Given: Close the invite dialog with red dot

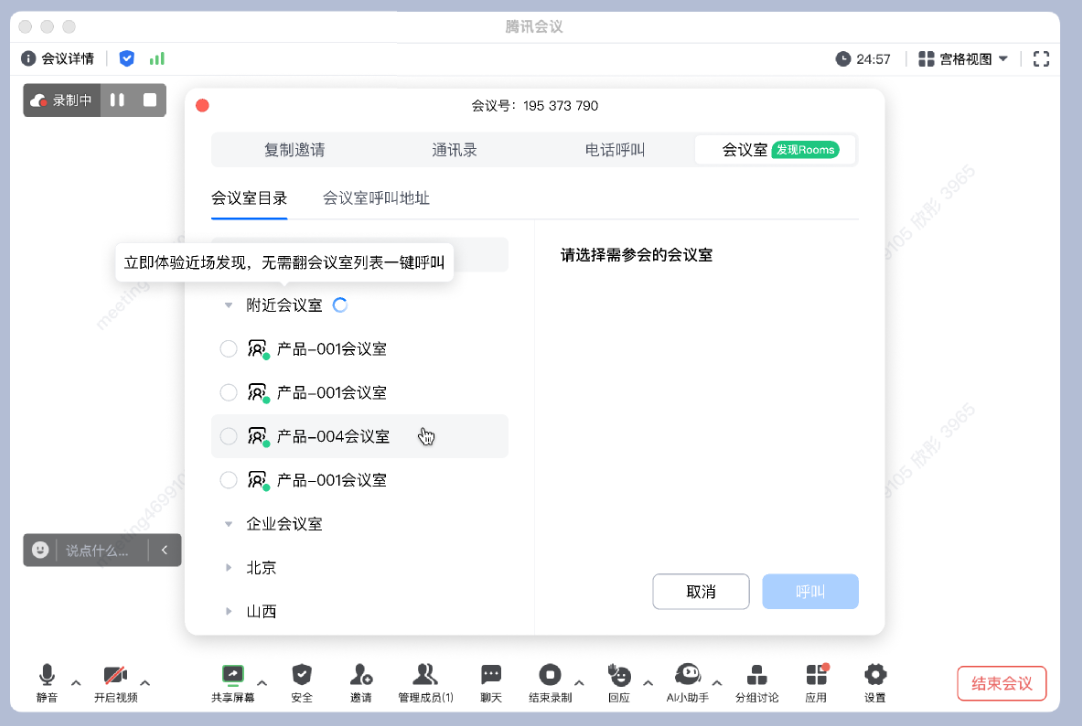Looking at the screenshot, I should click(x=202, y=105).
